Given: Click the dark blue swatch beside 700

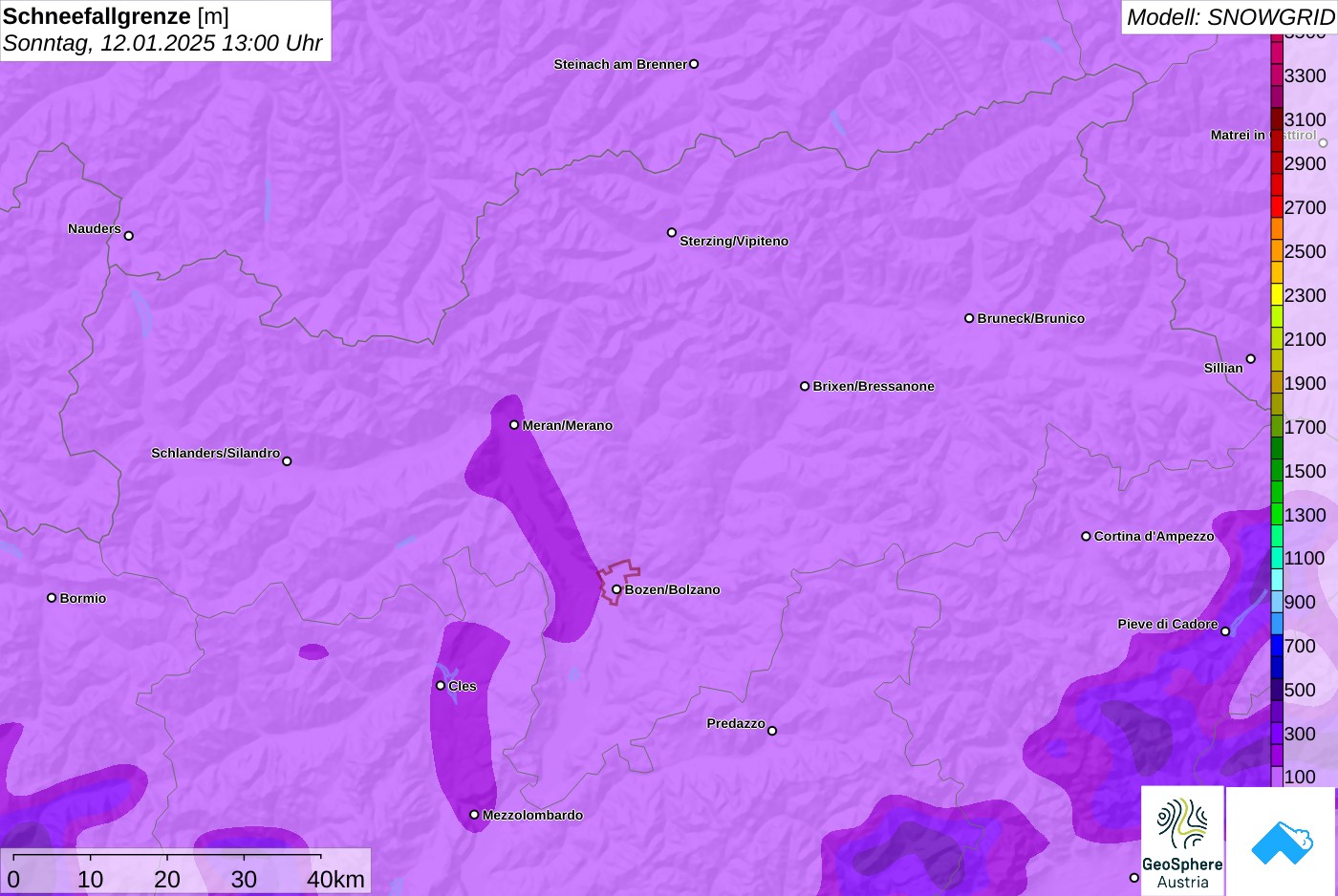Looking at the screenshot, I should [x=1277, y=646].
